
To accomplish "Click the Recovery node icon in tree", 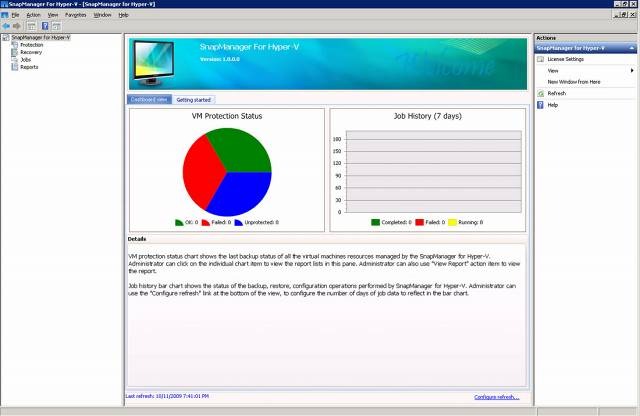I will [x=15, y=52].
